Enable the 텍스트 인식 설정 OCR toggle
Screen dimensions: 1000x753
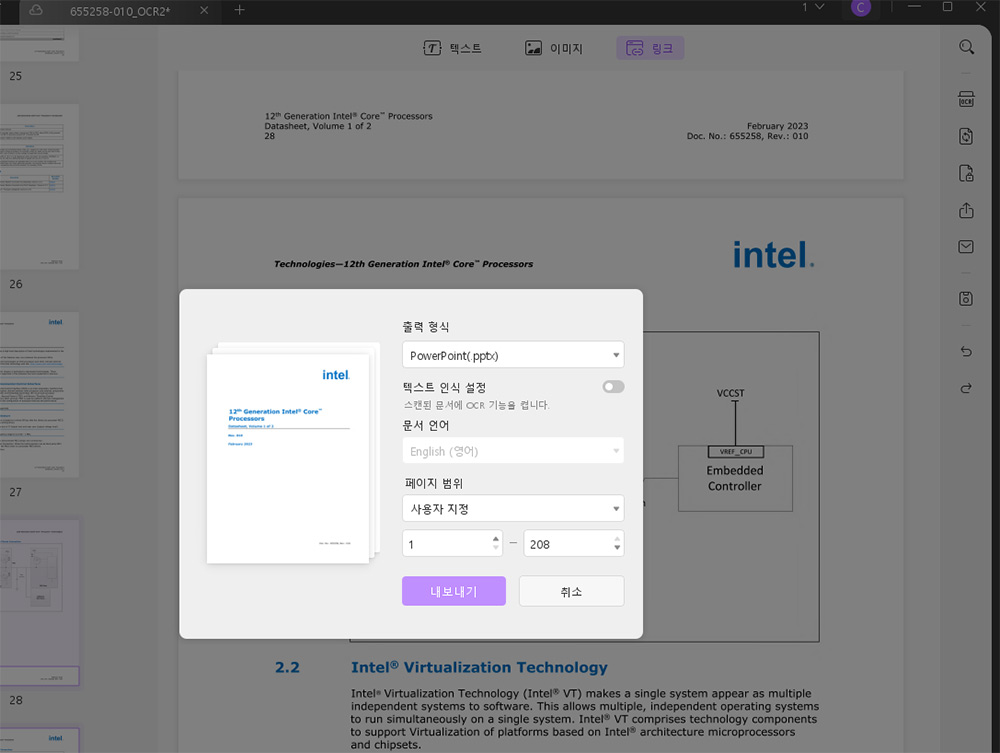pos(614,387)
